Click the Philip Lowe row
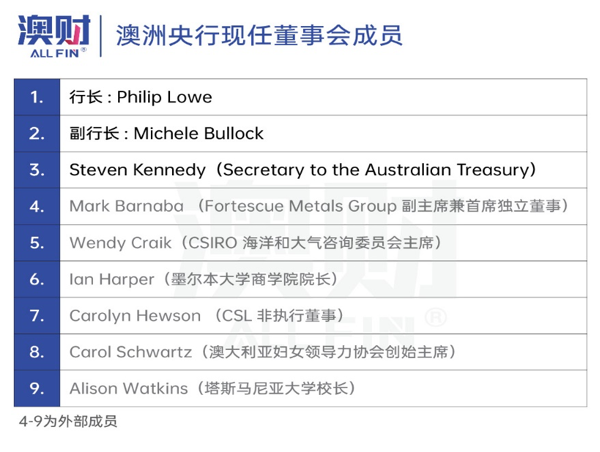600x452 pixels. [323, 97]
